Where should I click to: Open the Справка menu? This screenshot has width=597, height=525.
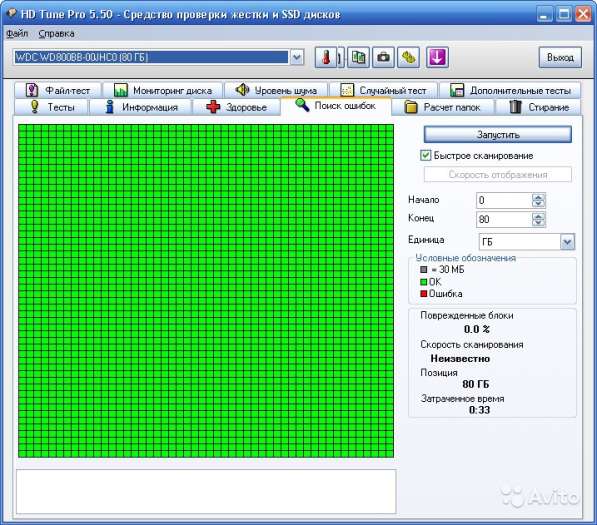(x=56, y=34)
